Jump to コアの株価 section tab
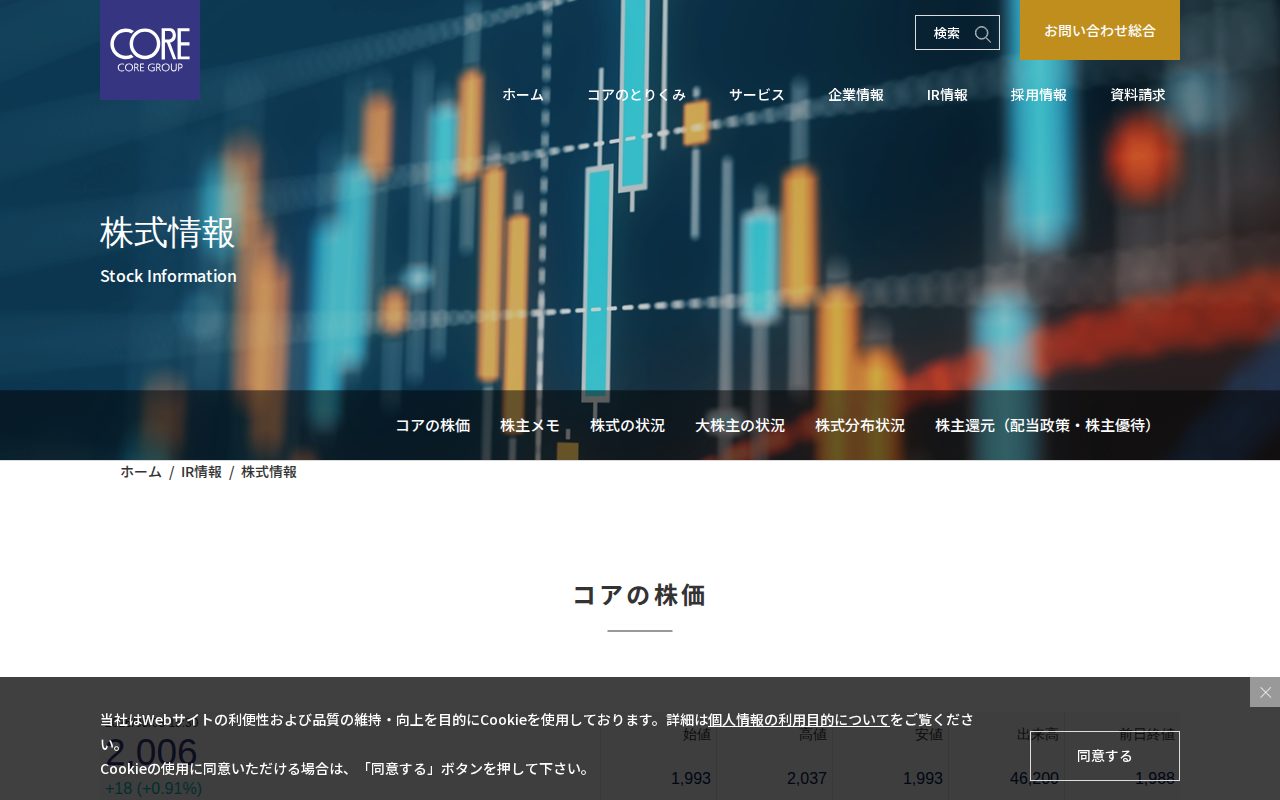The width and height of the screenshot is (1280, 800). [432, 425]
